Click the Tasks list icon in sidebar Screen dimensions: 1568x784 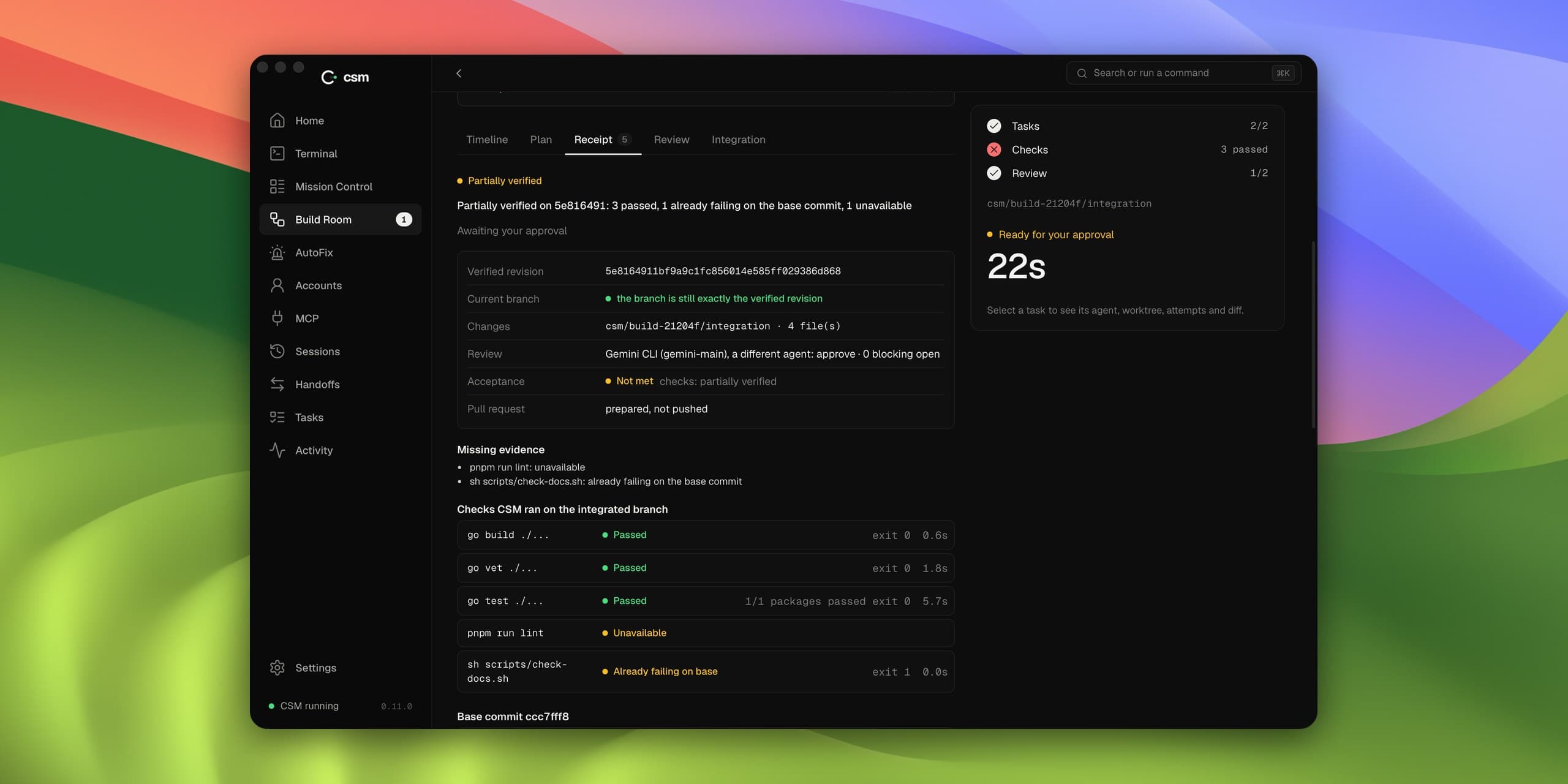coord(277,417)
